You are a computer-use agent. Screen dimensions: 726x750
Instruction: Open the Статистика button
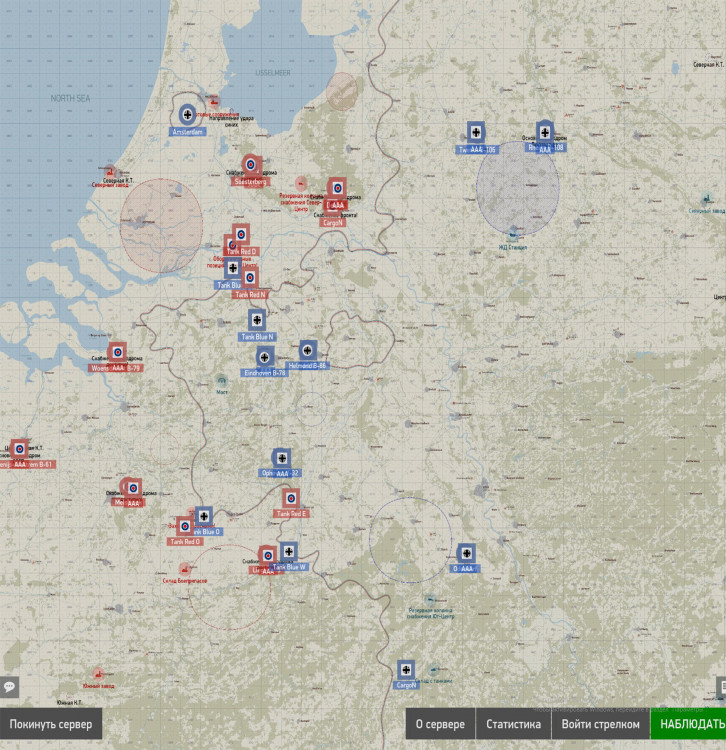pyautogui.click(x=513, y=724)
